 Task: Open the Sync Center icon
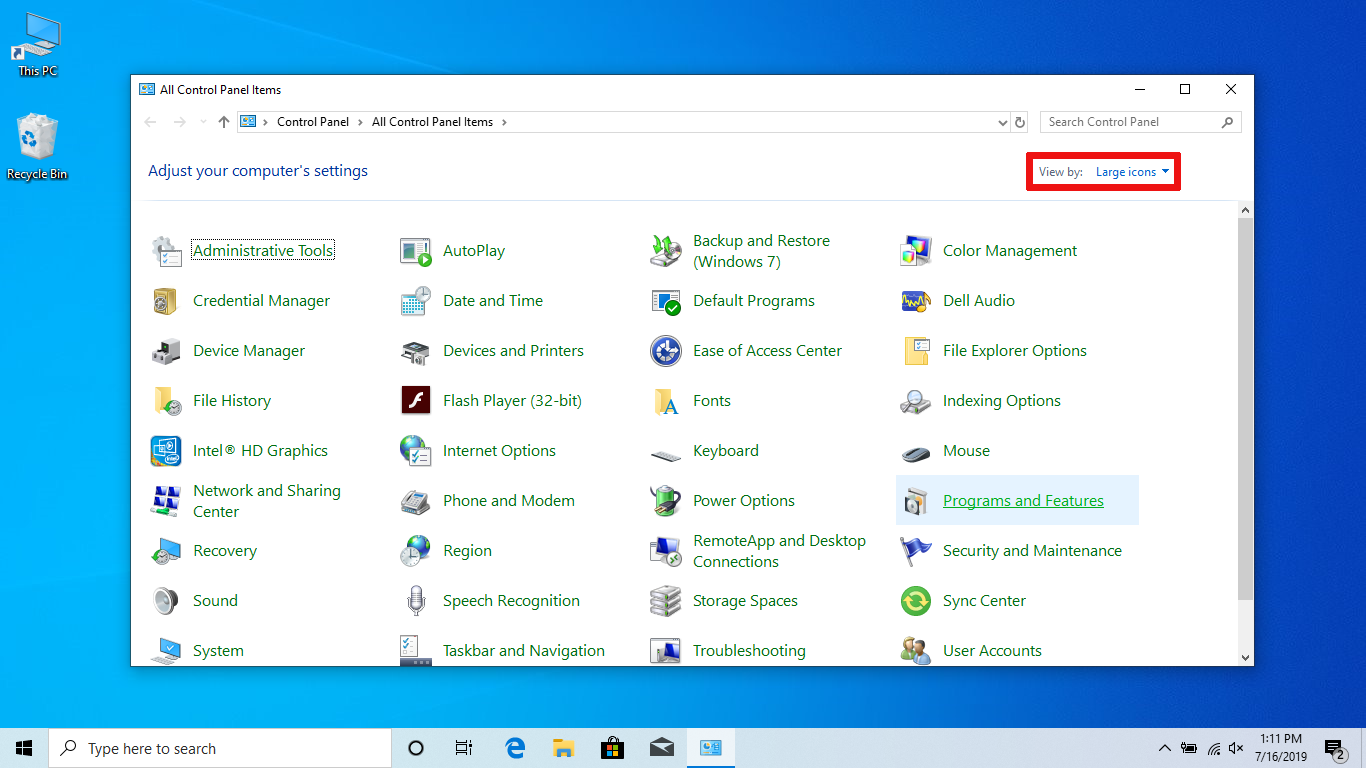(x=916, y=601)
